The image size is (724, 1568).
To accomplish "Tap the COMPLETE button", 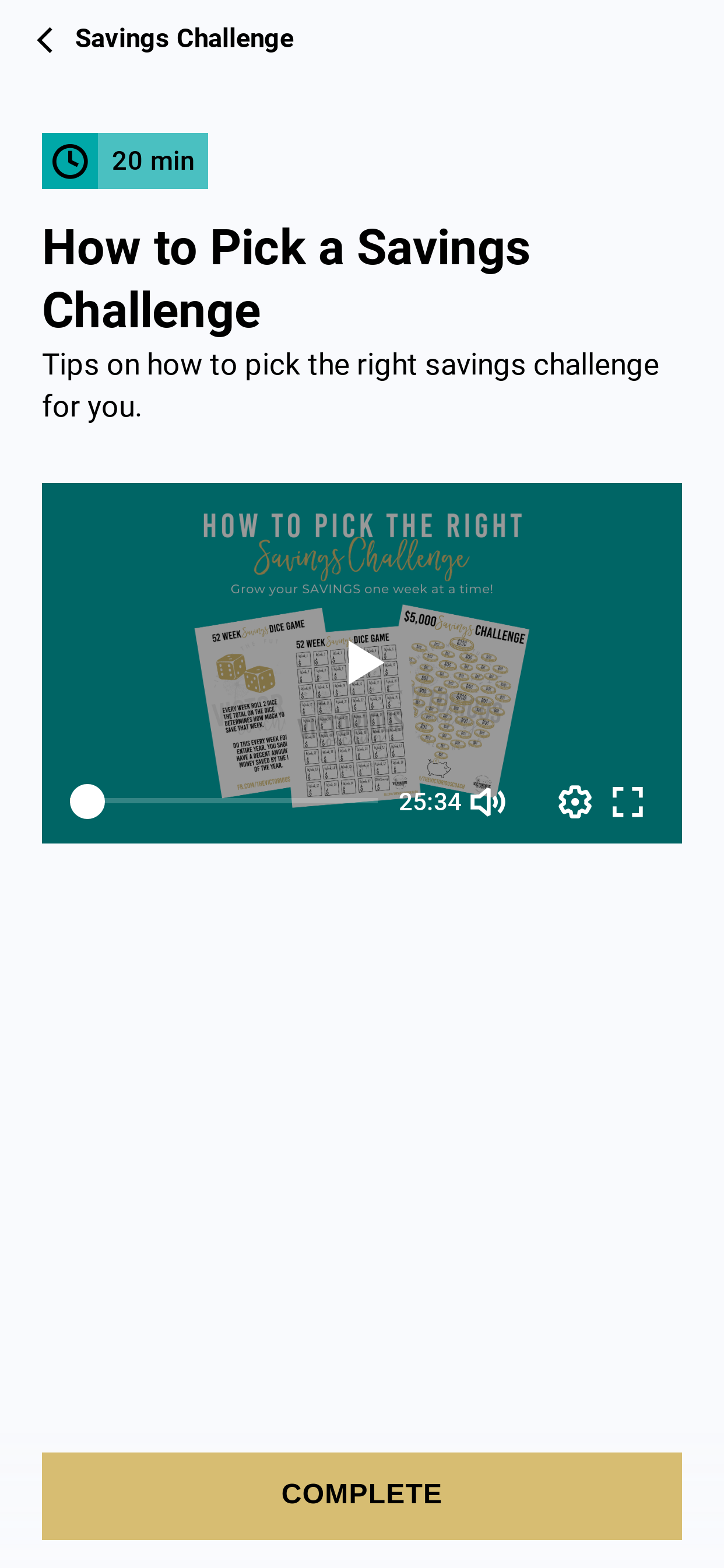I will (362, 1496).
